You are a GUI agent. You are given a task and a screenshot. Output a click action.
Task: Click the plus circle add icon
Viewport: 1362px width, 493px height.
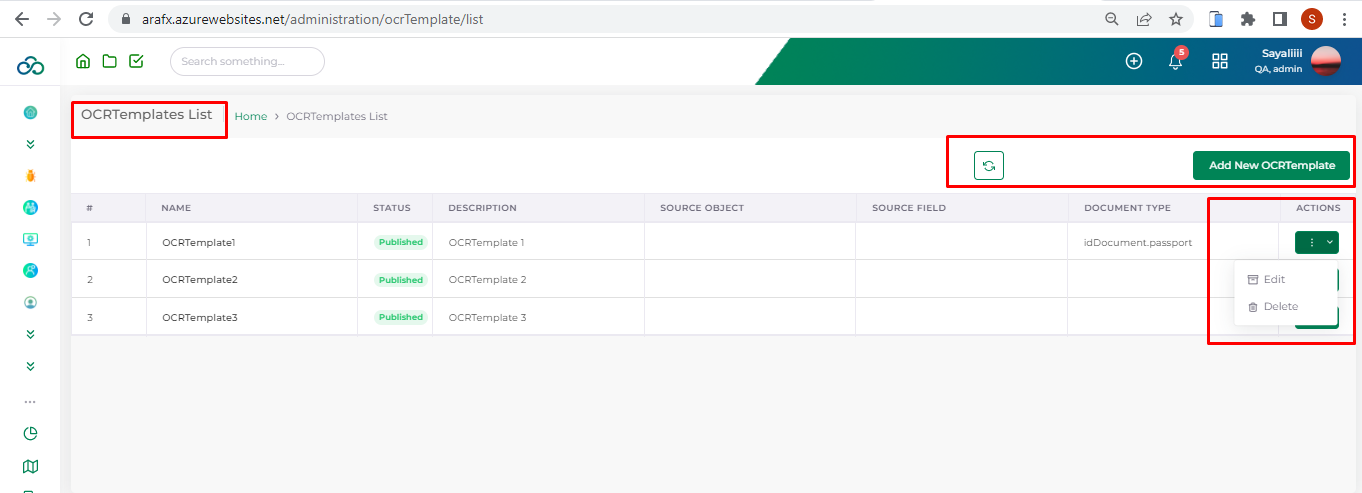click(1134, 62)
